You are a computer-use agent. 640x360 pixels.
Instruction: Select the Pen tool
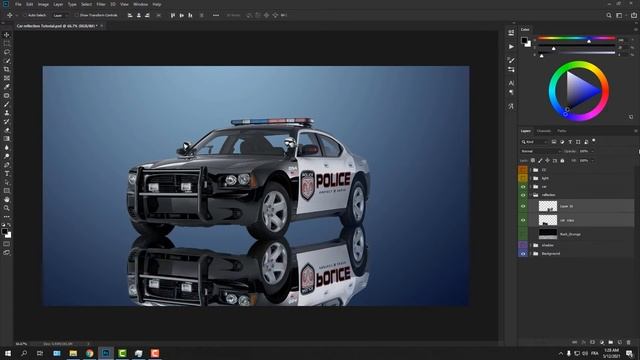click(7, 165)
